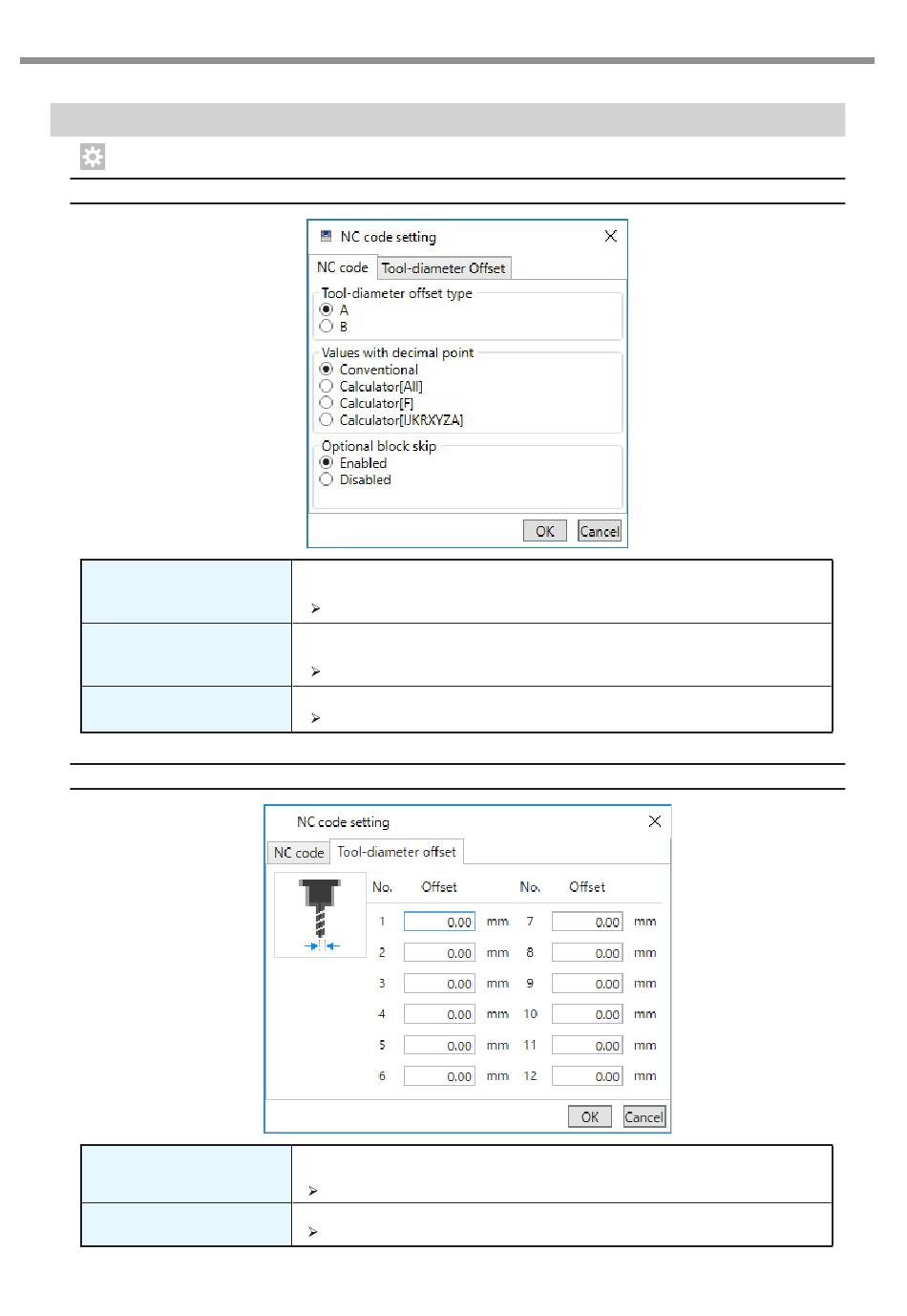The width and height of the screenshot is (907, 1316).
Task: Click the offset field for No. 8
Action: (587, 952)
